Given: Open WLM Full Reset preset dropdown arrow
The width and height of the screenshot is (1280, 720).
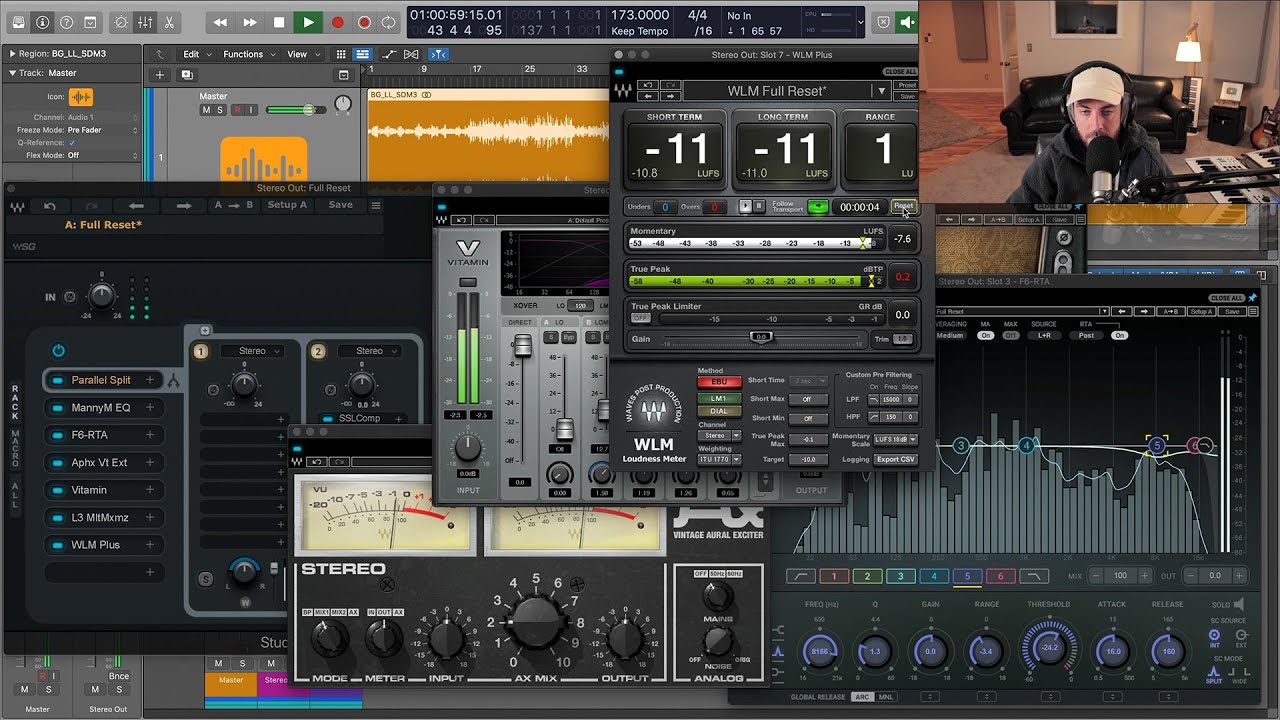Looking at the screenshot, I should 881,91.
